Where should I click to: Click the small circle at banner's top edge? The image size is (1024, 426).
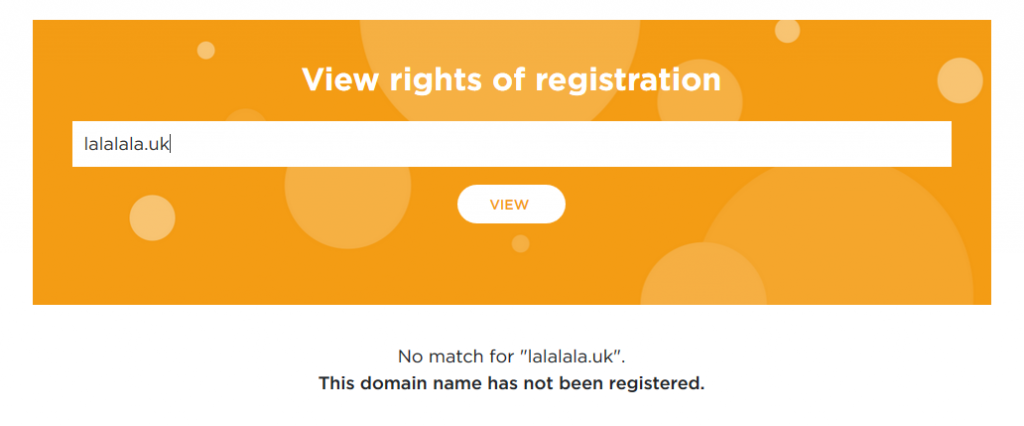[787, 31]
